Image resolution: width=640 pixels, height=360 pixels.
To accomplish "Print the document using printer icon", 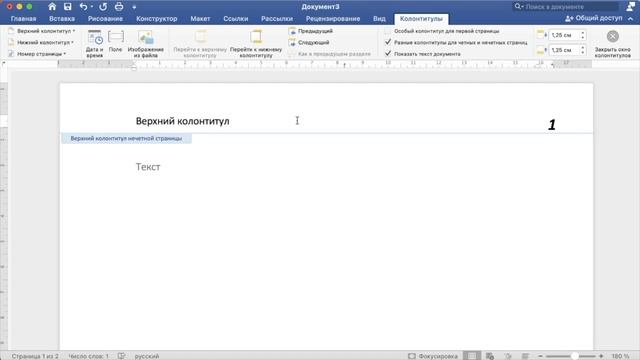I will [119, 7].
